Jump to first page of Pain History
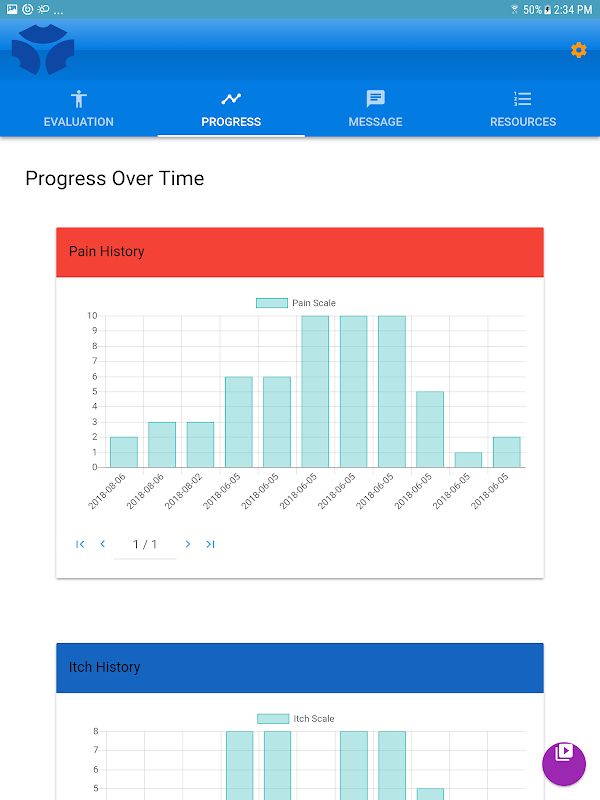 pyautogui.click(x=80, y=544)
